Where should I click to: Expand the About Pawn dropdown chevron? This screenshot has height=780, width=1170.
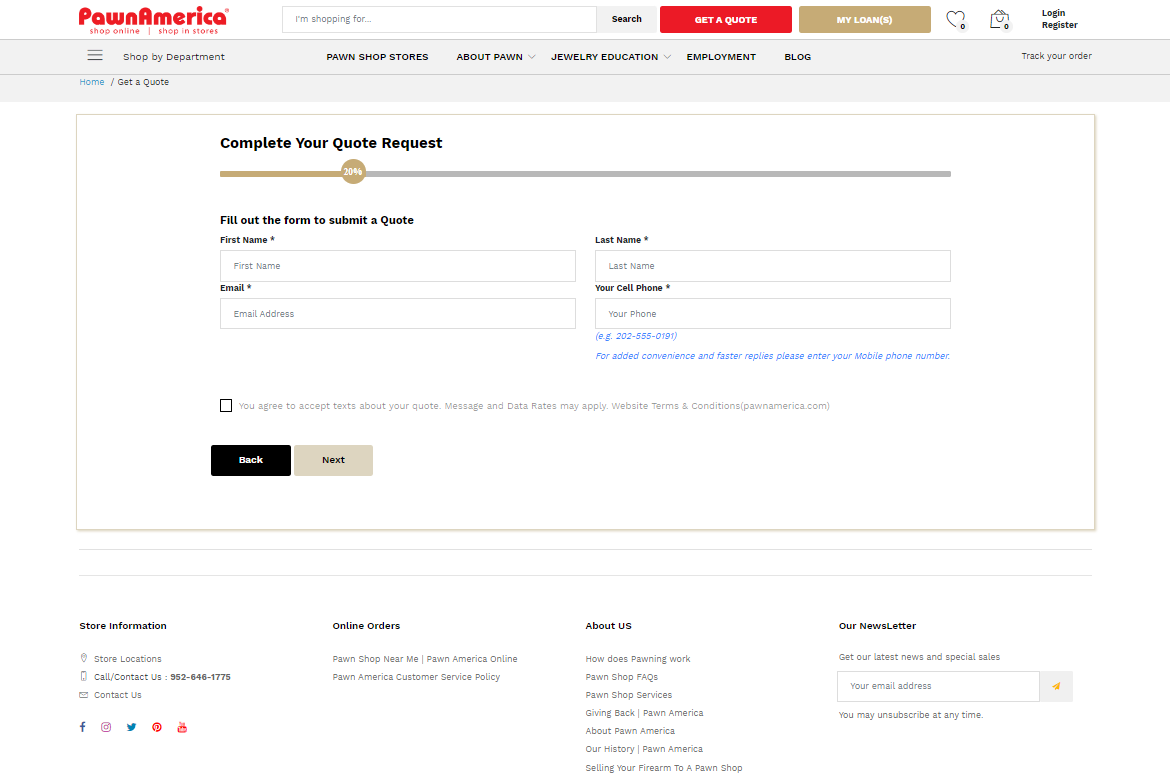point(531,57)
